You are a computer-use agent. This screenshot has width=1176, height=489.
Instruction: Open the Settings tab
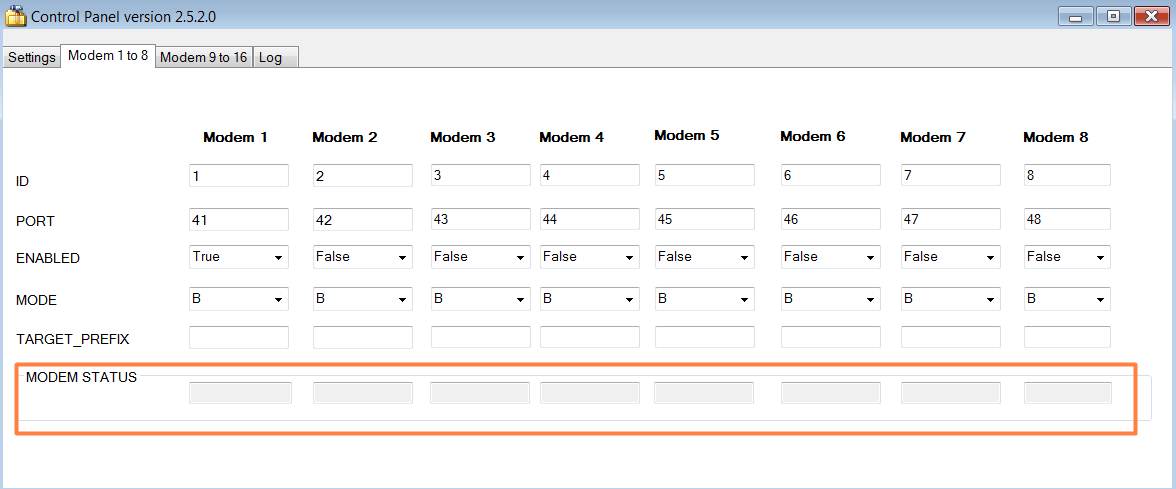(31, 57)
